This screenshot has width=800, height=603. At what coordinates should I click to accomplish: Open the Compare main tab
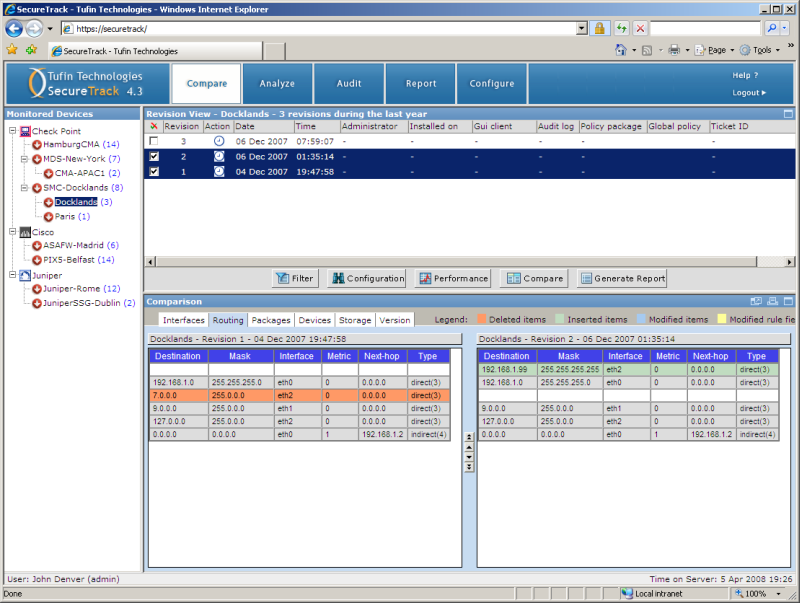point(207,83)
